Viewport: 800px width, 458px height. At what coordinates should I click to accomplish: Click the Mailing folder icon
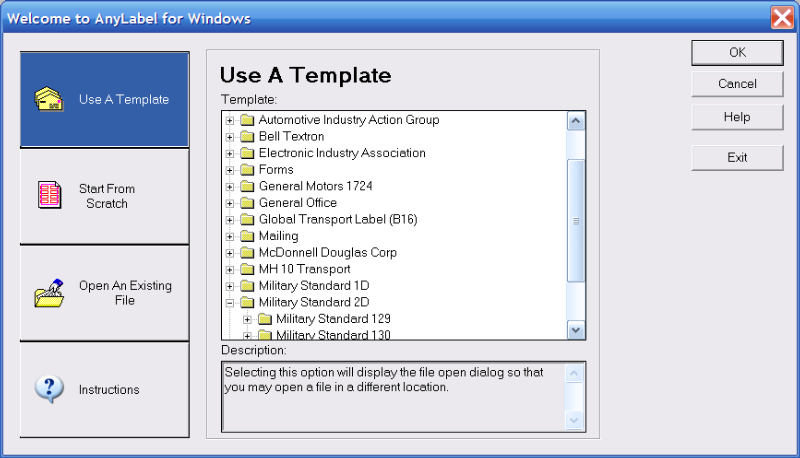(247, 236)
